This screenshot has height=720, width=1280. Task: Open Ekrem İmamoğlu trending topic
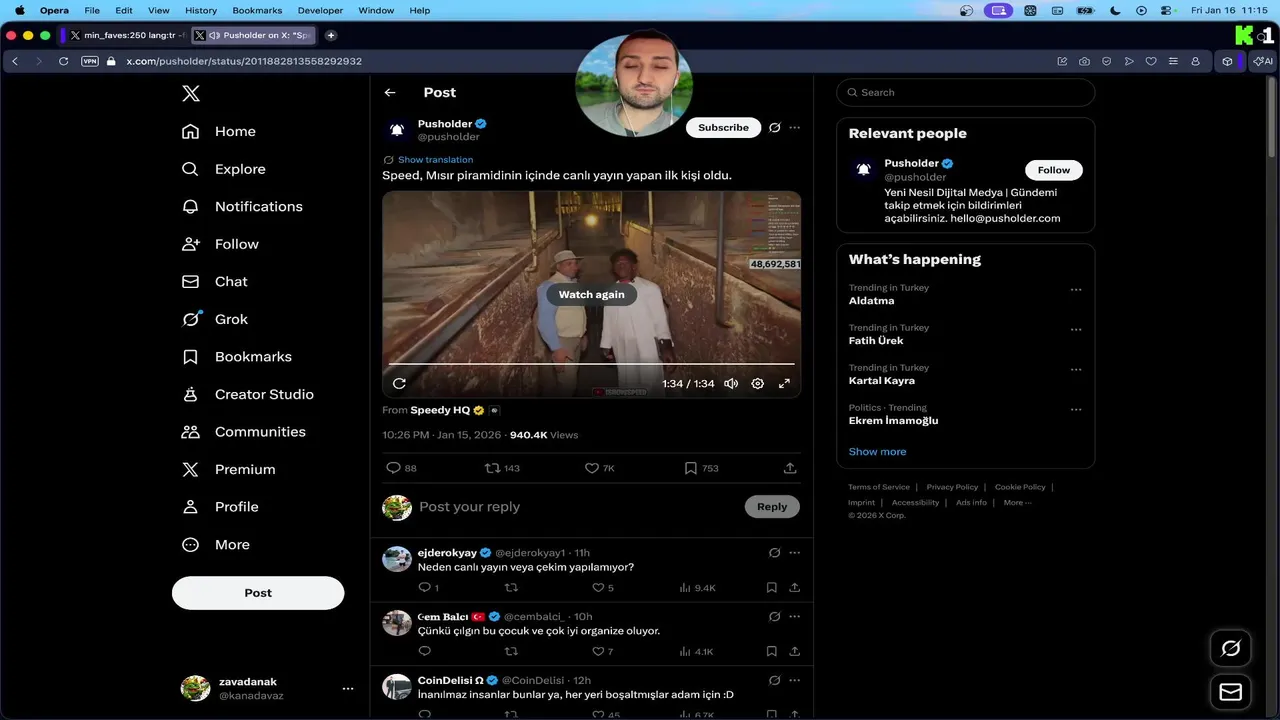(893, 421)
